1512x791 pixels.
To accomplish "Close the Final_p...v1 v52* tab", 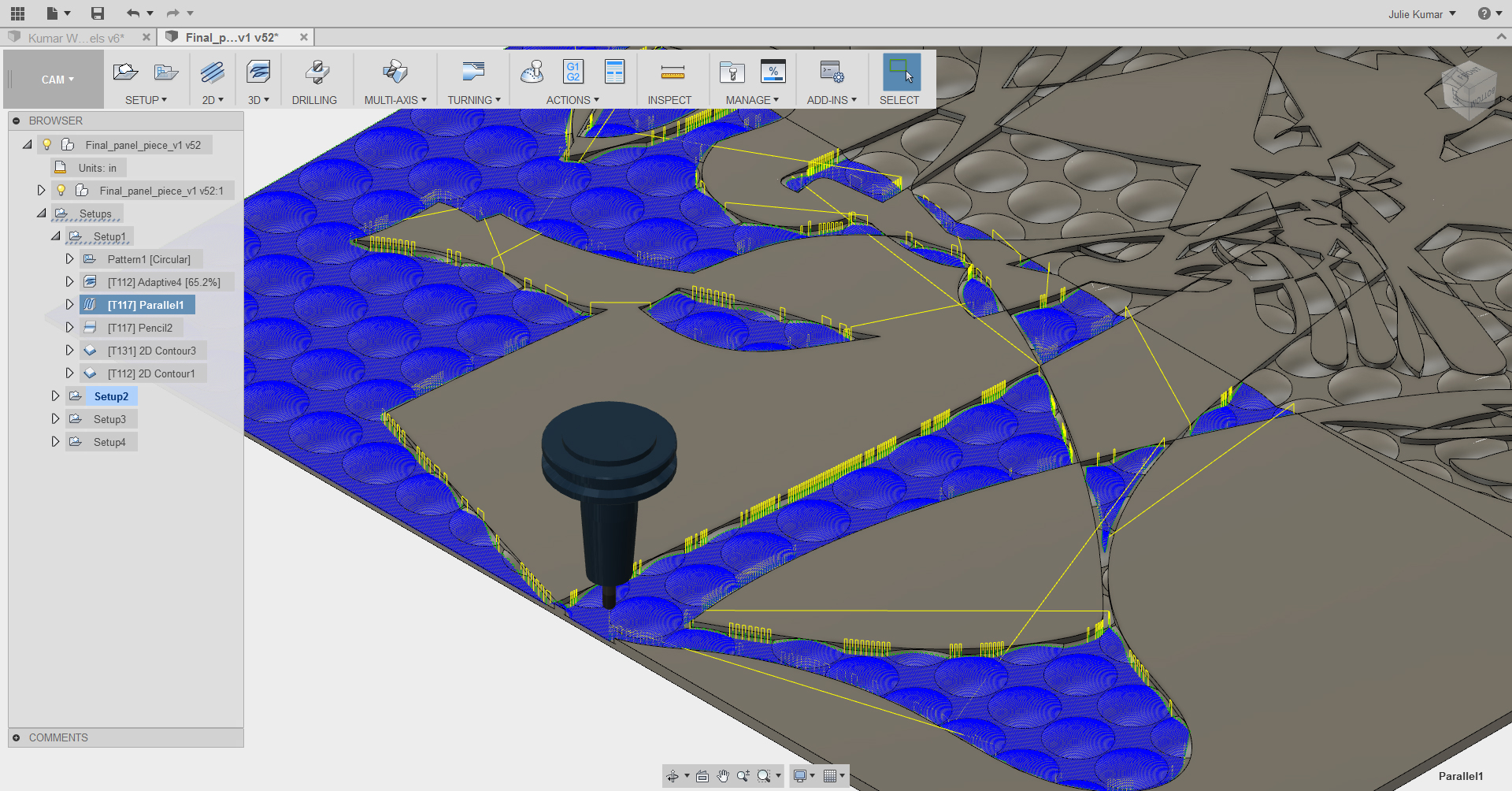I will pos(304,37).
